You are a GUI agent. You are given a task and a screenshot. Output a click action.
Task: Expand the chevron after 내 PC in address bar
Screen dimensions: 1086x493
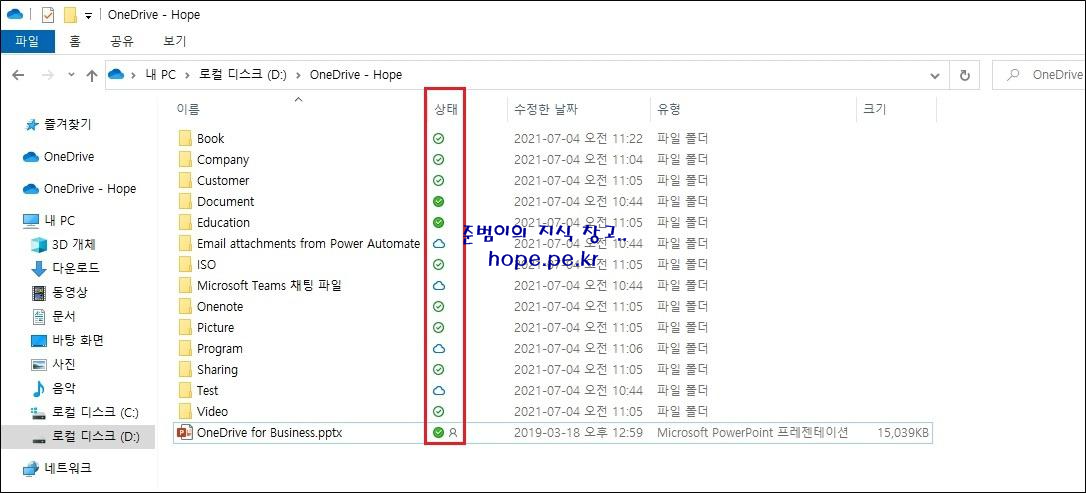[x=187, y=75]
